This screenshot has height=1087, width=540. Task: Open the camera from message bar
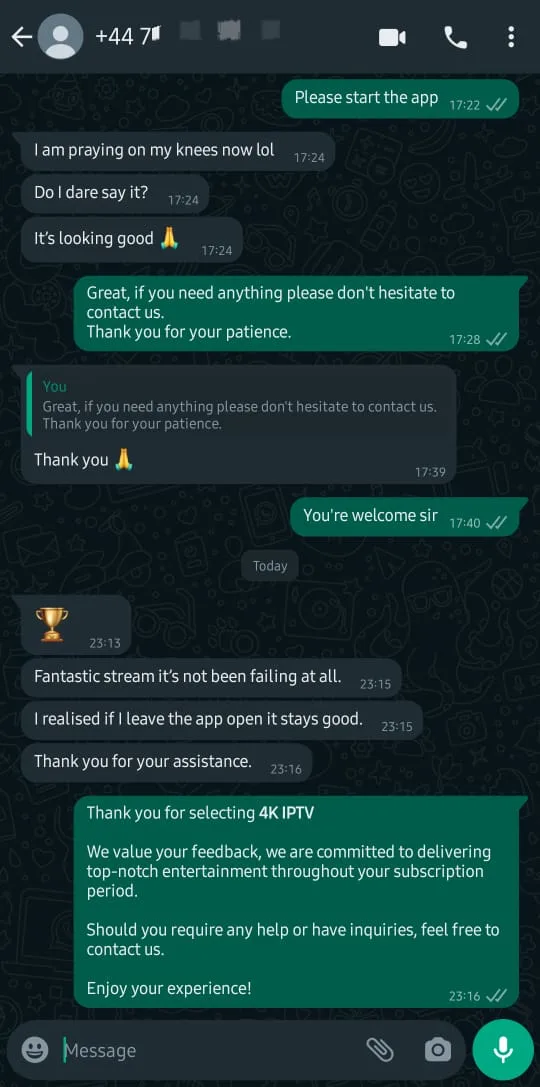(x=437, y=1050)
